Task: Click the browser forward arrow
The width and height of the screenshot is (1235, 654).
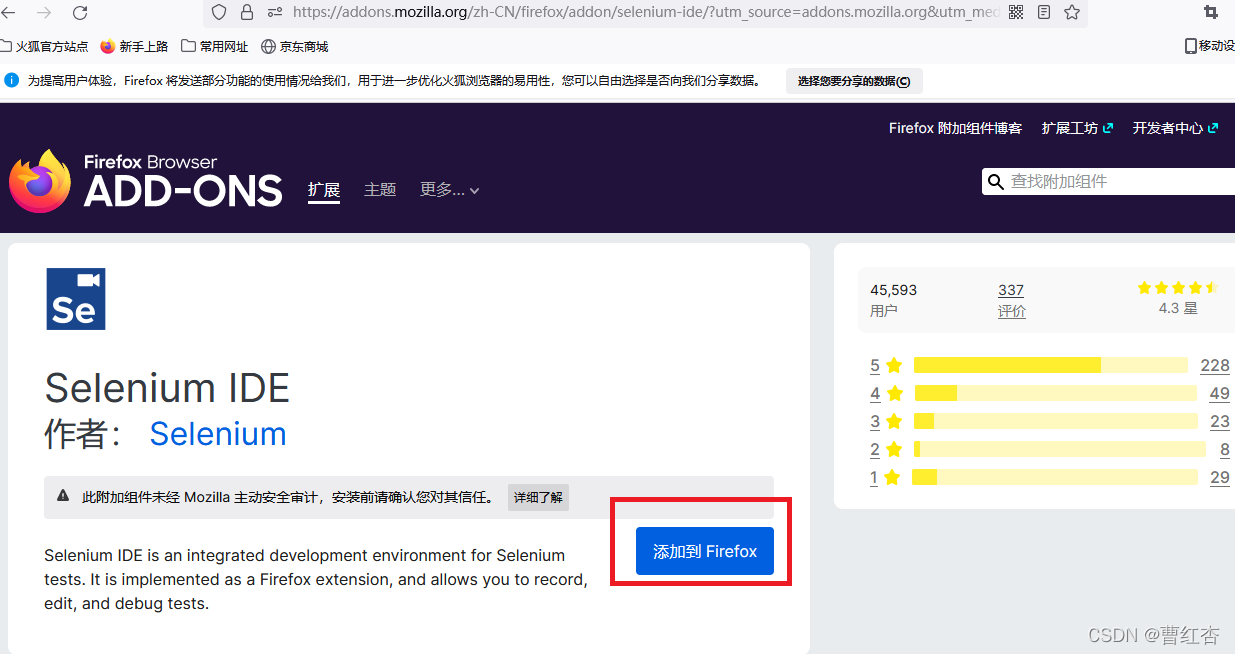Action: pos(43,13)
